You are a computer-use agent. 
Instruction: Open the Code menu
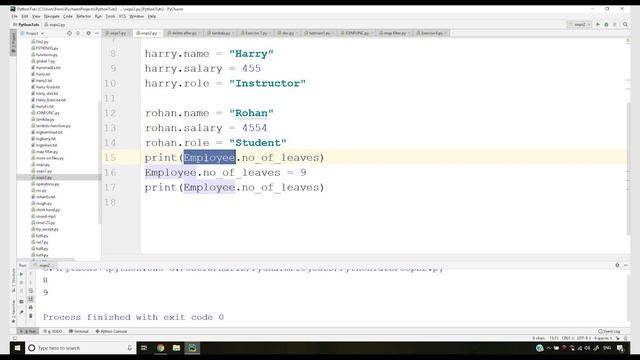[x=68, y=16]
